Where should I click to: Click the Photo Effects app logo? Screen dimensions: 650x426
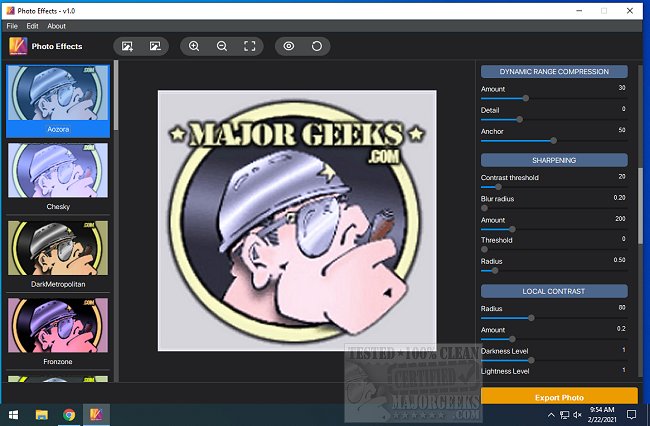pyautogui.click(x=18, y=46)
